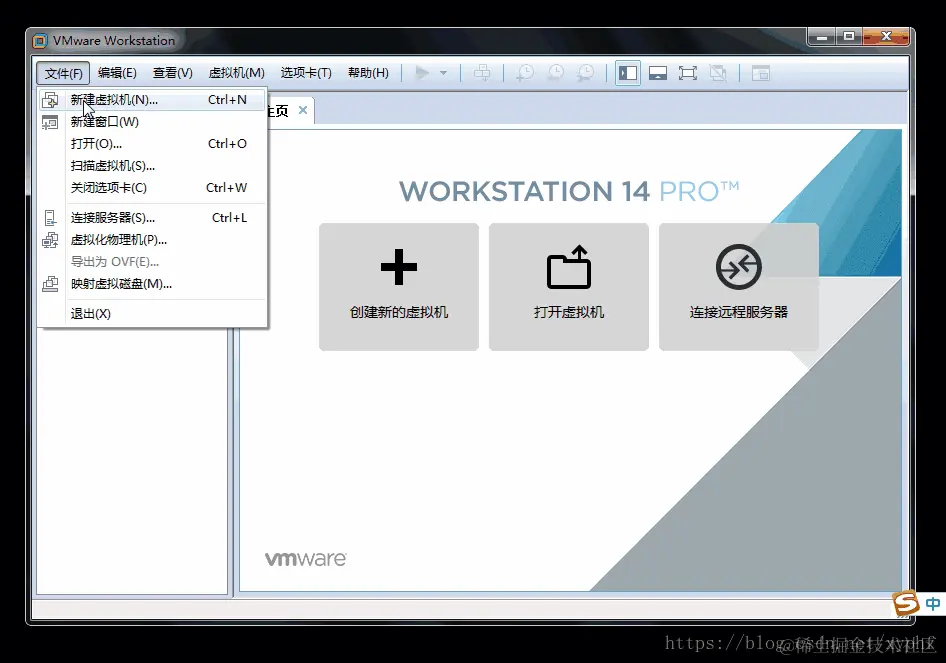Click the new window icon in the menu

50,122
